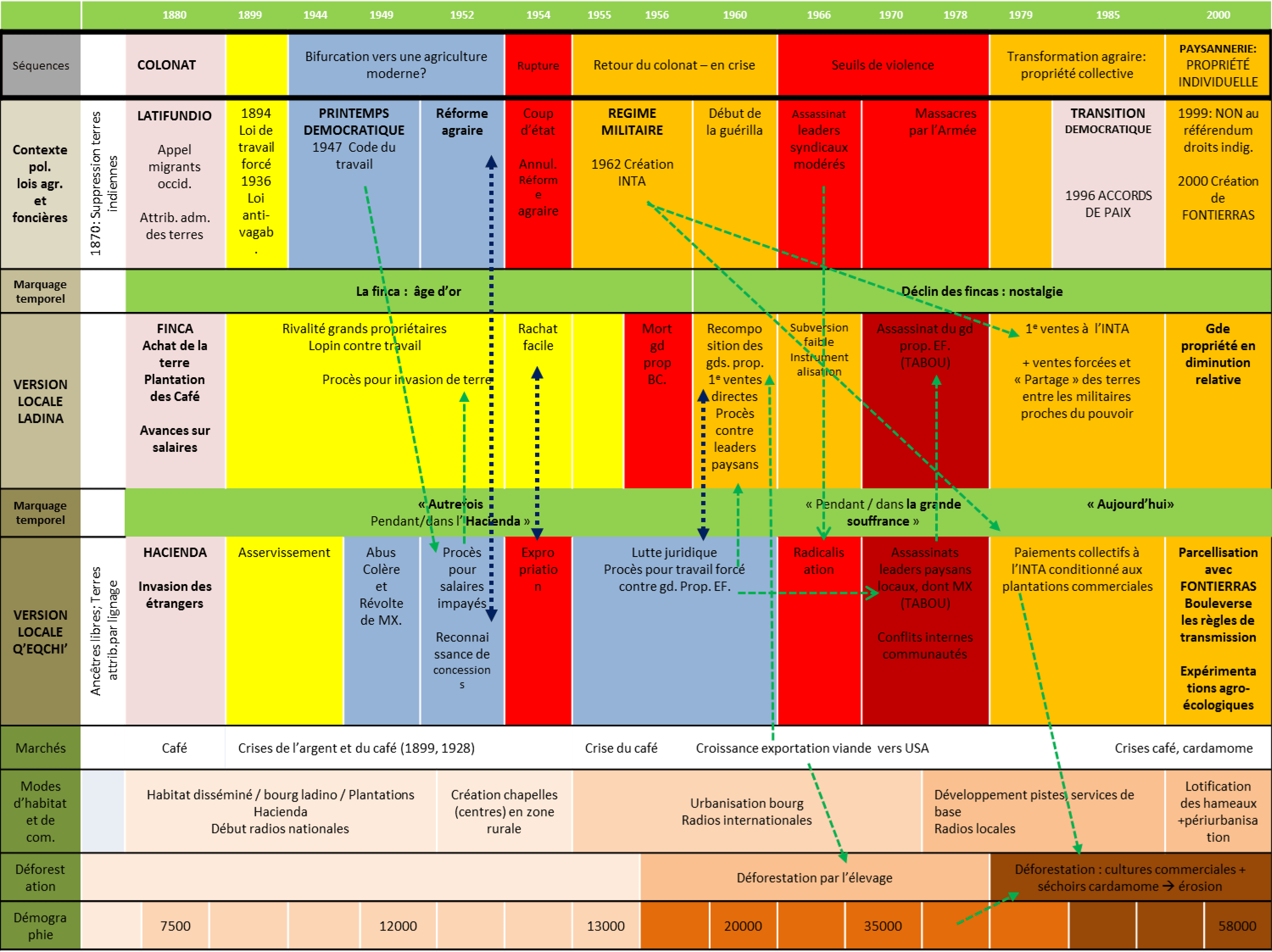1272x952 pixels.
Task: Click the PRINTEMPS DEMOCRATIQUE cell
Action: 354,184
